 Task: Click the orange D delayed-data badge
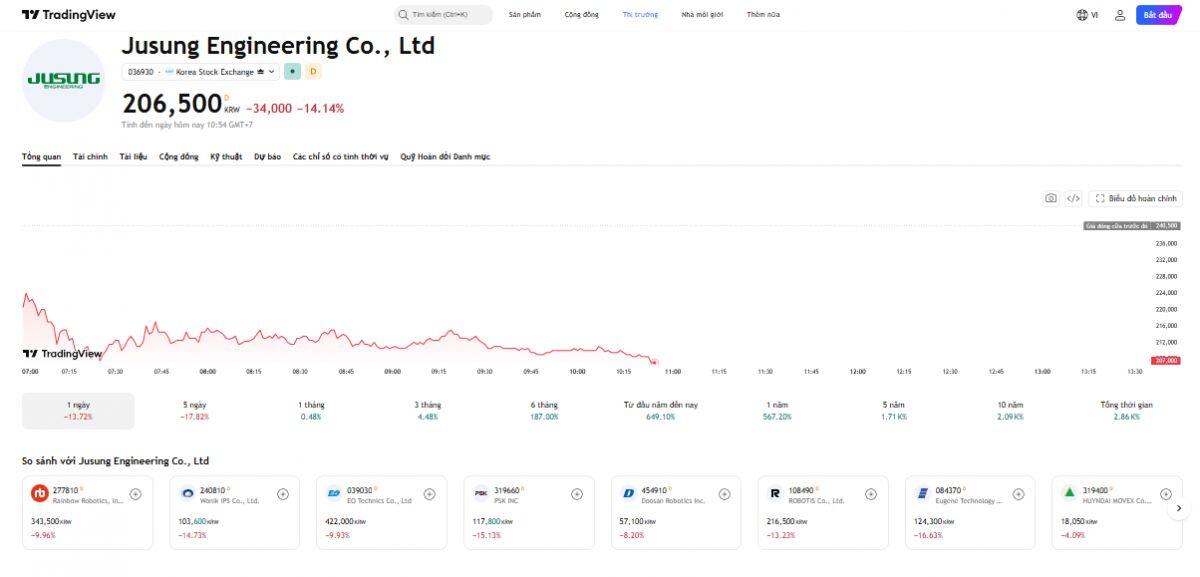click(x=313, y=72)
